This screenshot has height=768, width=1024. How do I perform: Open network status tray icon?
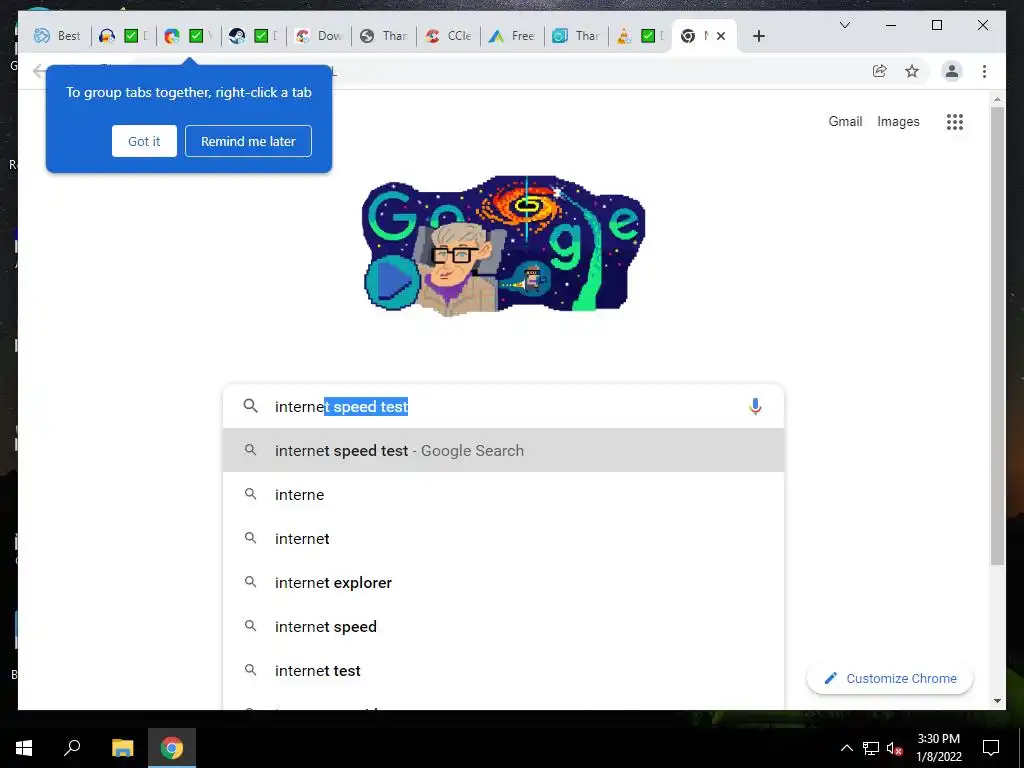(871, 748)
